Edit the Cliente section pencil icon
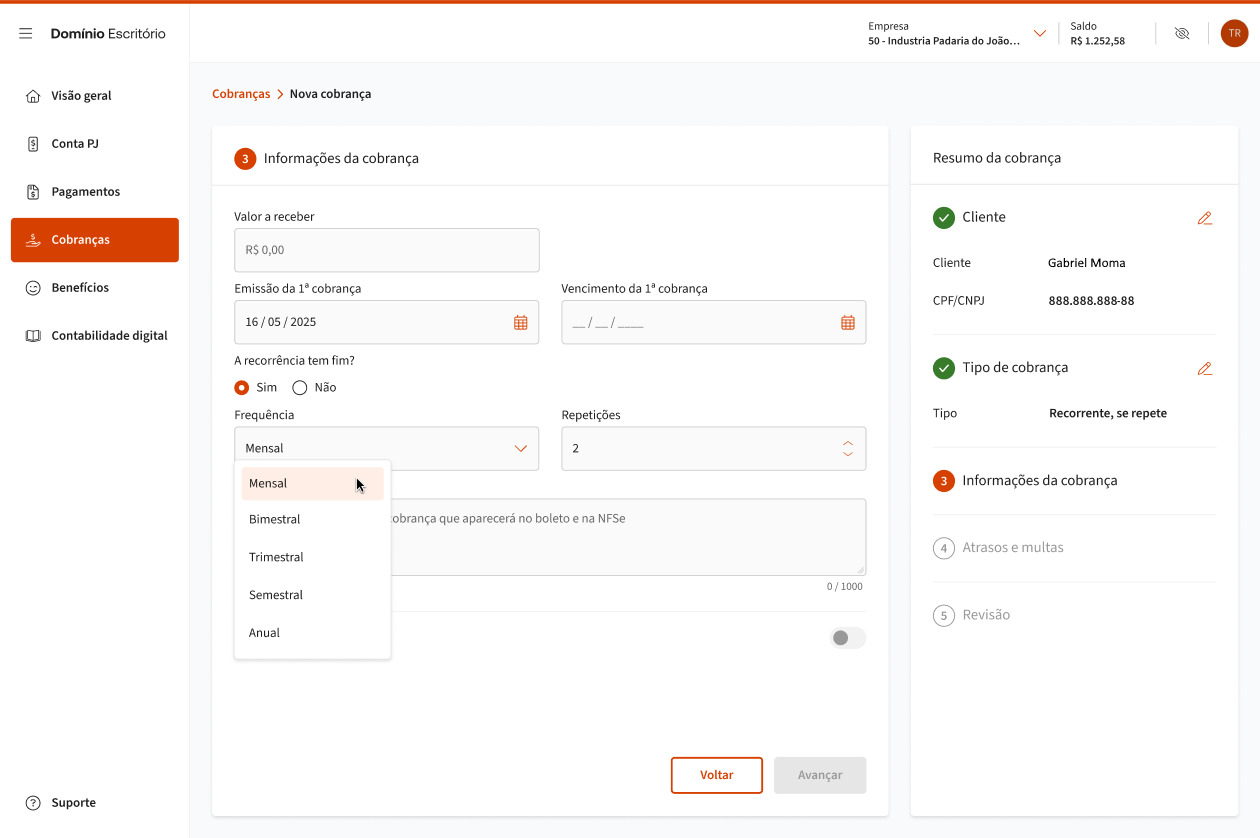The width and height of the screenshot is (1260, 838). tap(1204, 218)
